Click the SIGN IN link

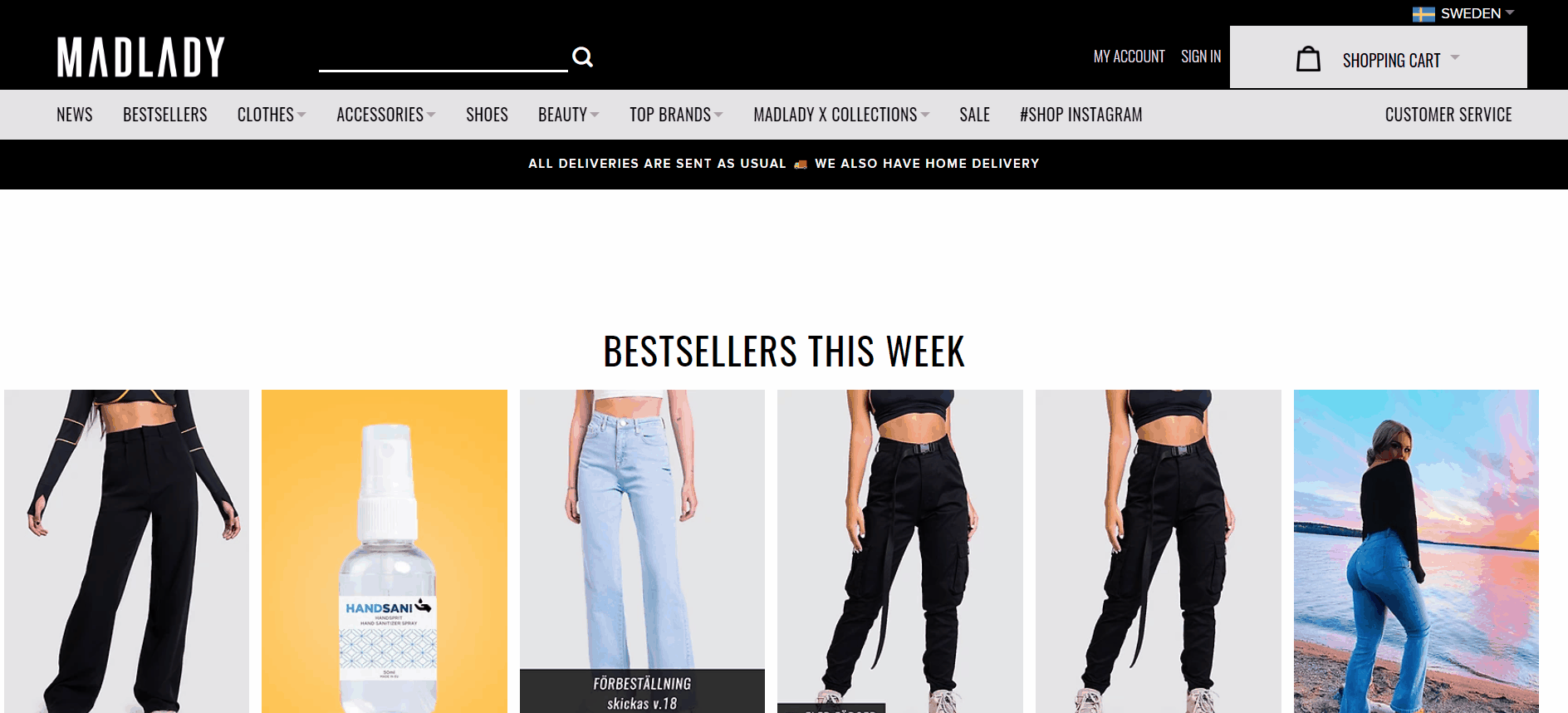pyautogui.click(x=1201, y=57)
